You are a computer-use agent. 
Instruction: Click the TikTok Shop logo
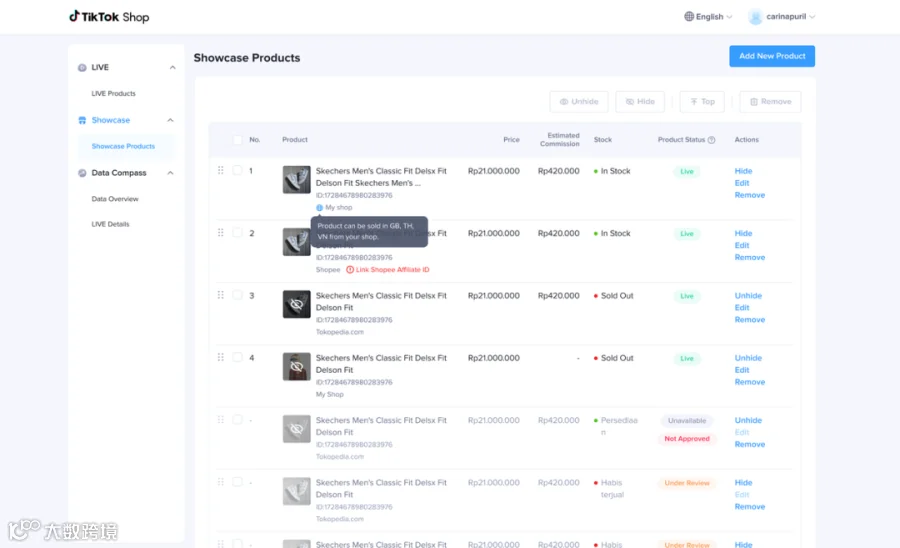(x=109, y=17)
